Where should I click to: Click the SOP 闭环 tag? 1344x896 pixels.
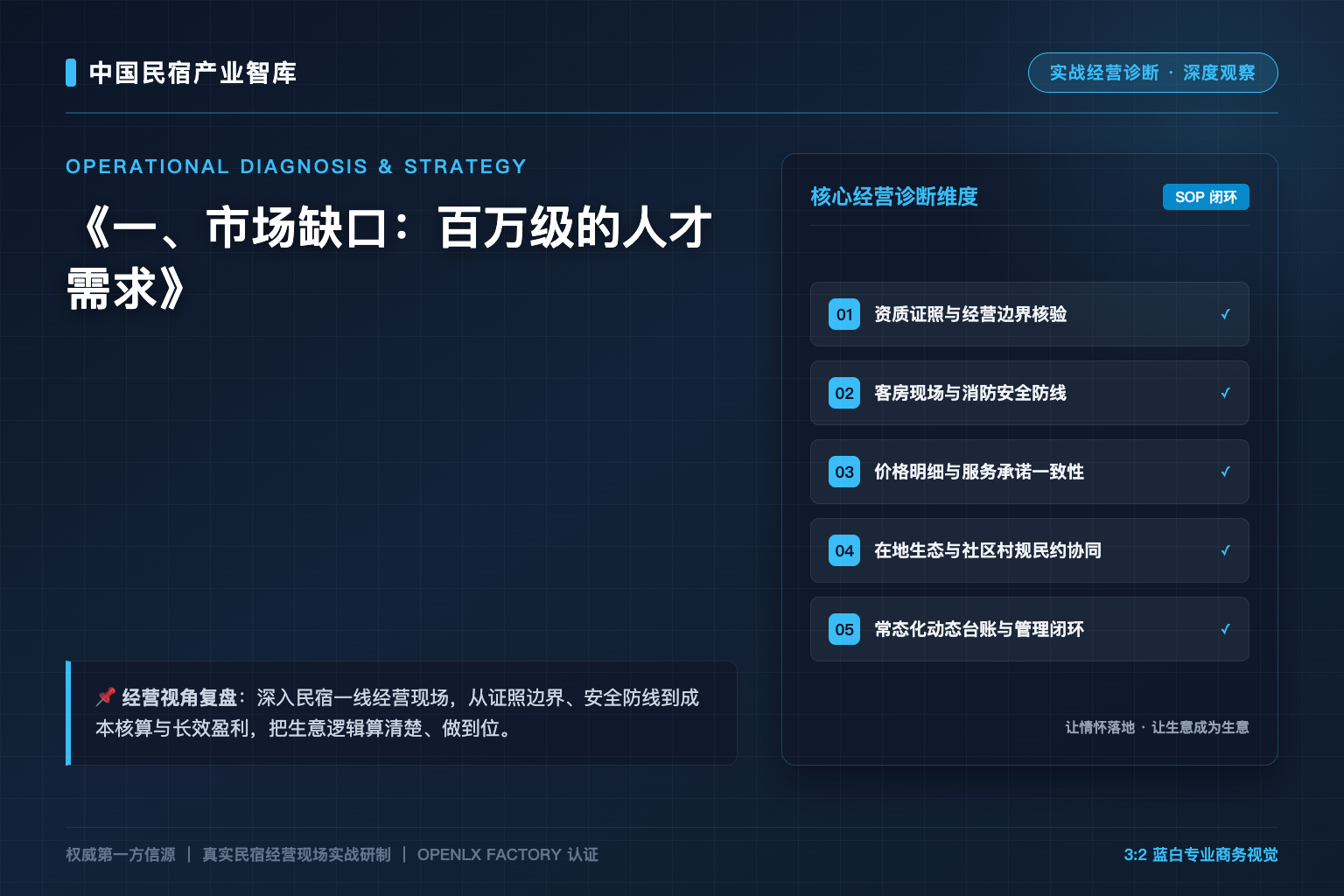click(x=1206, y=197)
